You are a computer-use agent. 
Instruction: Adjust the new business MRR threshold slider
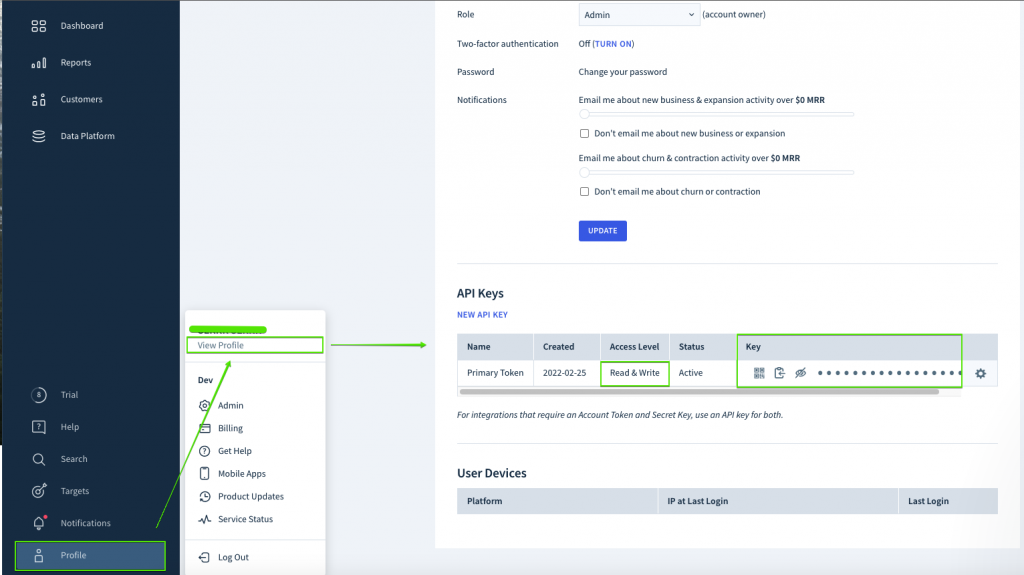[x=585, y=114]
